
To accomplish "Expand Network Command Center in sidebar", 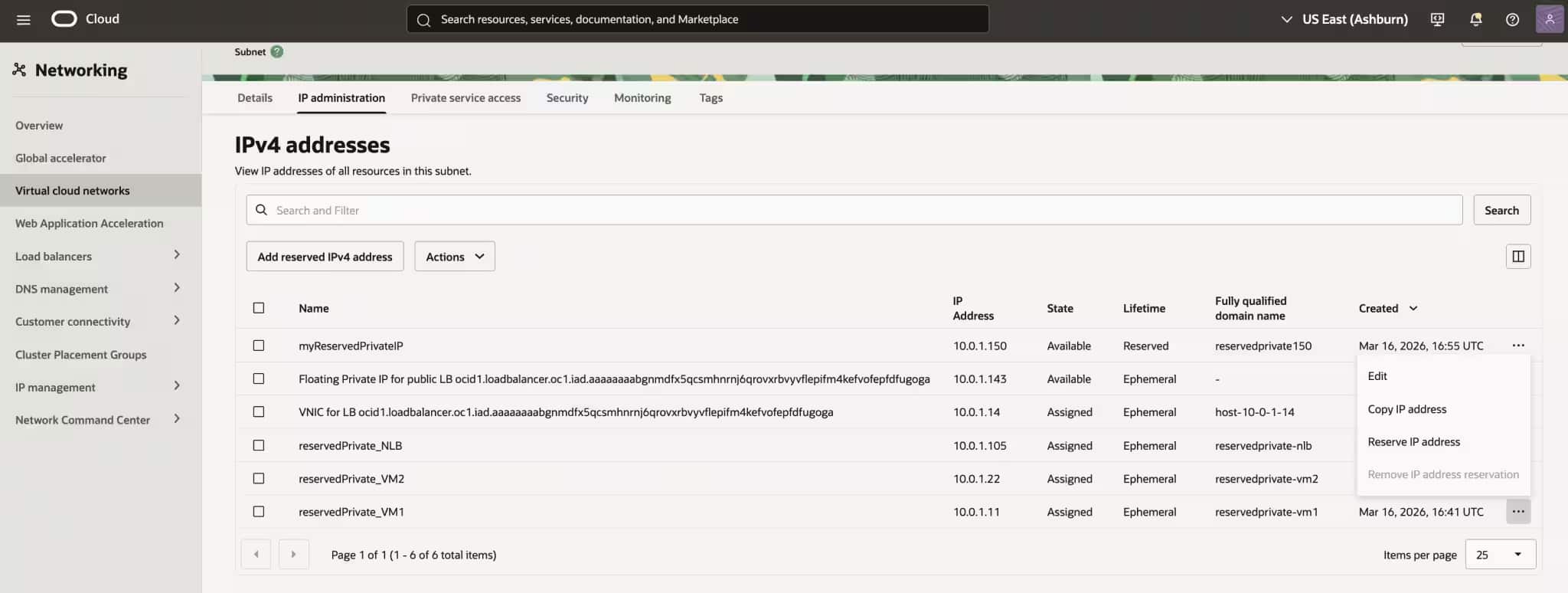I will (x=177, y=419).
